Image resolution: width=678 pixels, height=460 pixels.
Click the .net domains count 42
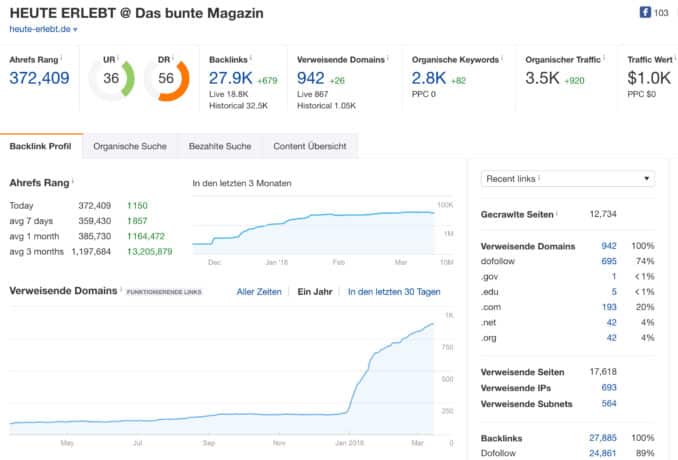click(611, 323)
